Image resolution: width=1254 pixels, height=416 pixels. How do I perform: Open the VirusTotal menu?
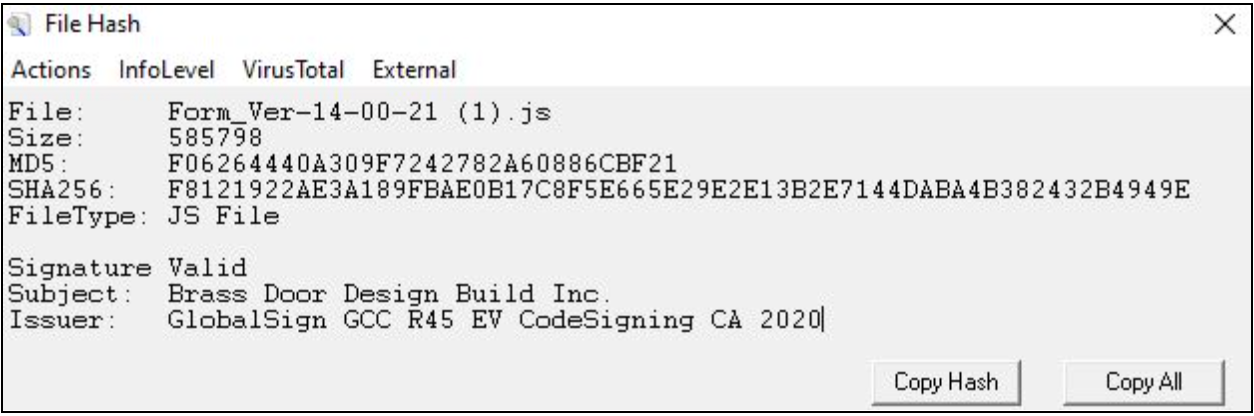click(x=292, y=70)
